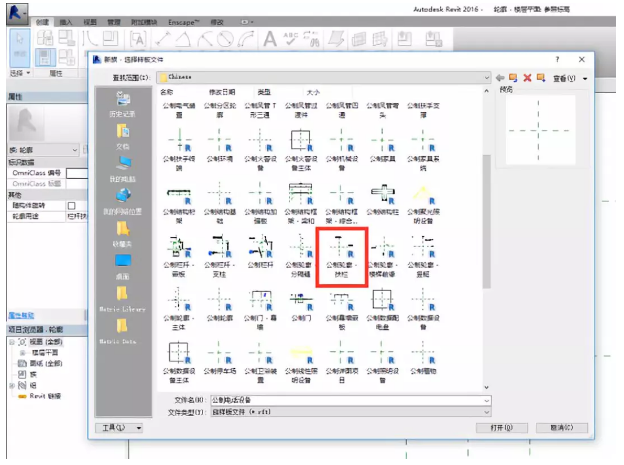Click the 取消(C) cancel button

click(x=562, y=428)
